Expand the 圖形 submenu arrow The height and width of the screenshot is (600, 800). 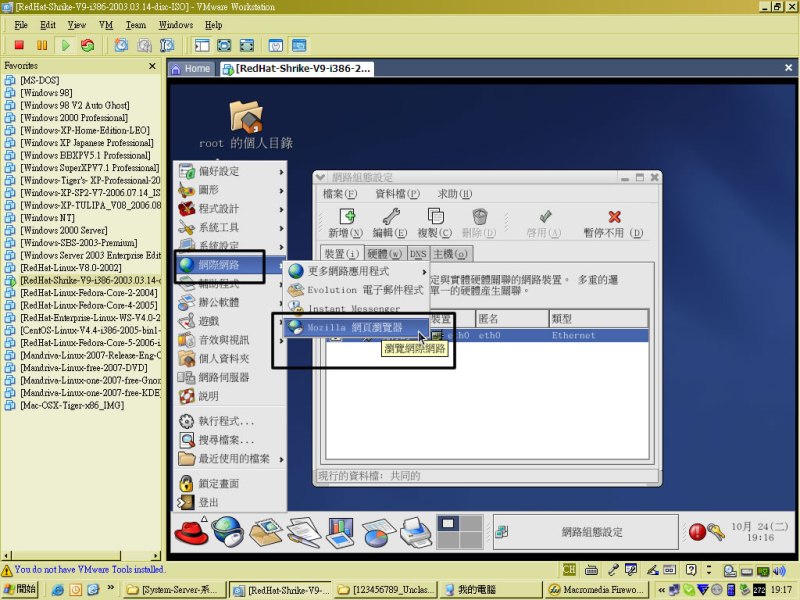[281, 191]
